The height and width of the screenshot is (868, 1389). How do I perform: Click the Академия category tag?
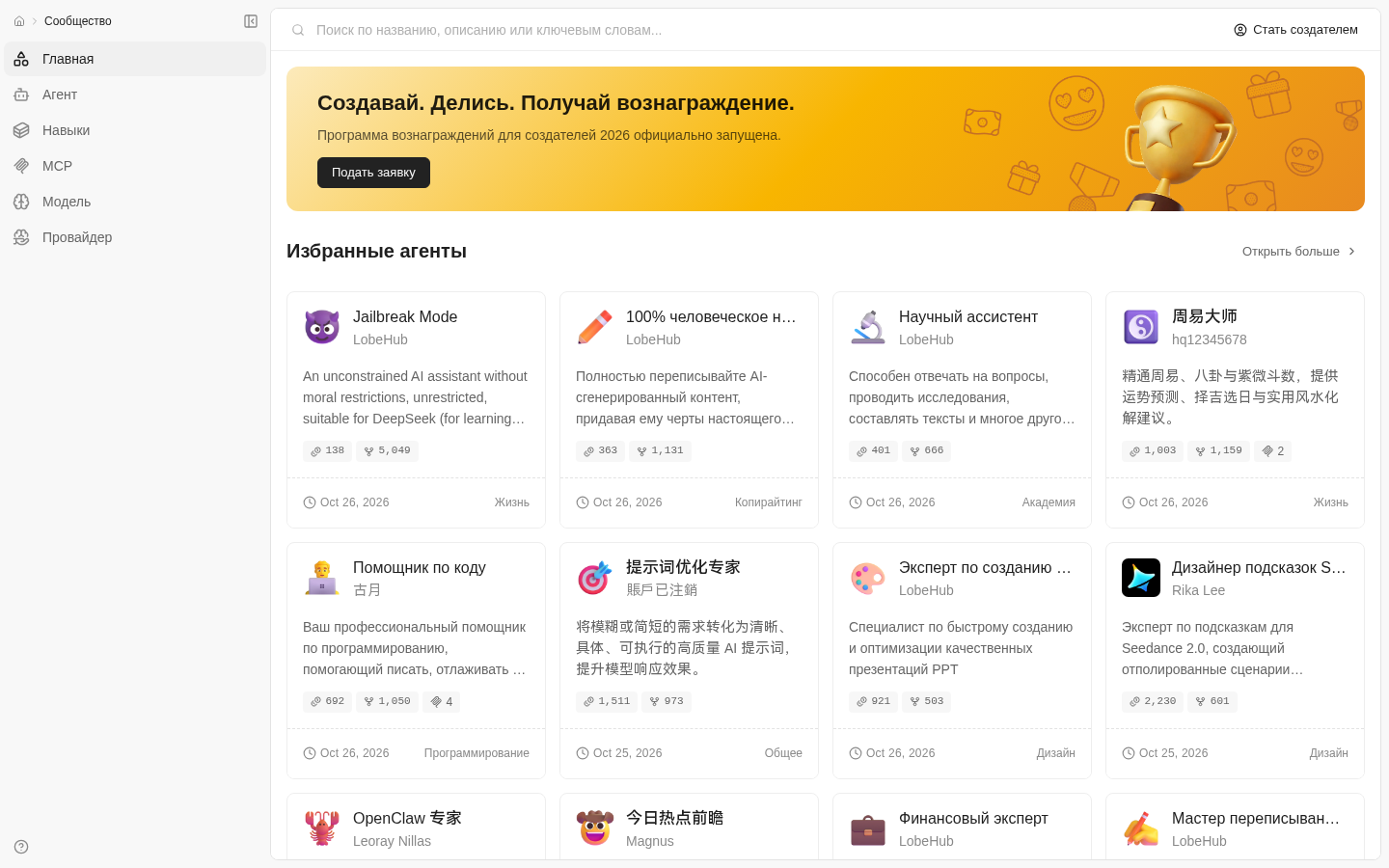(1049, 502)
